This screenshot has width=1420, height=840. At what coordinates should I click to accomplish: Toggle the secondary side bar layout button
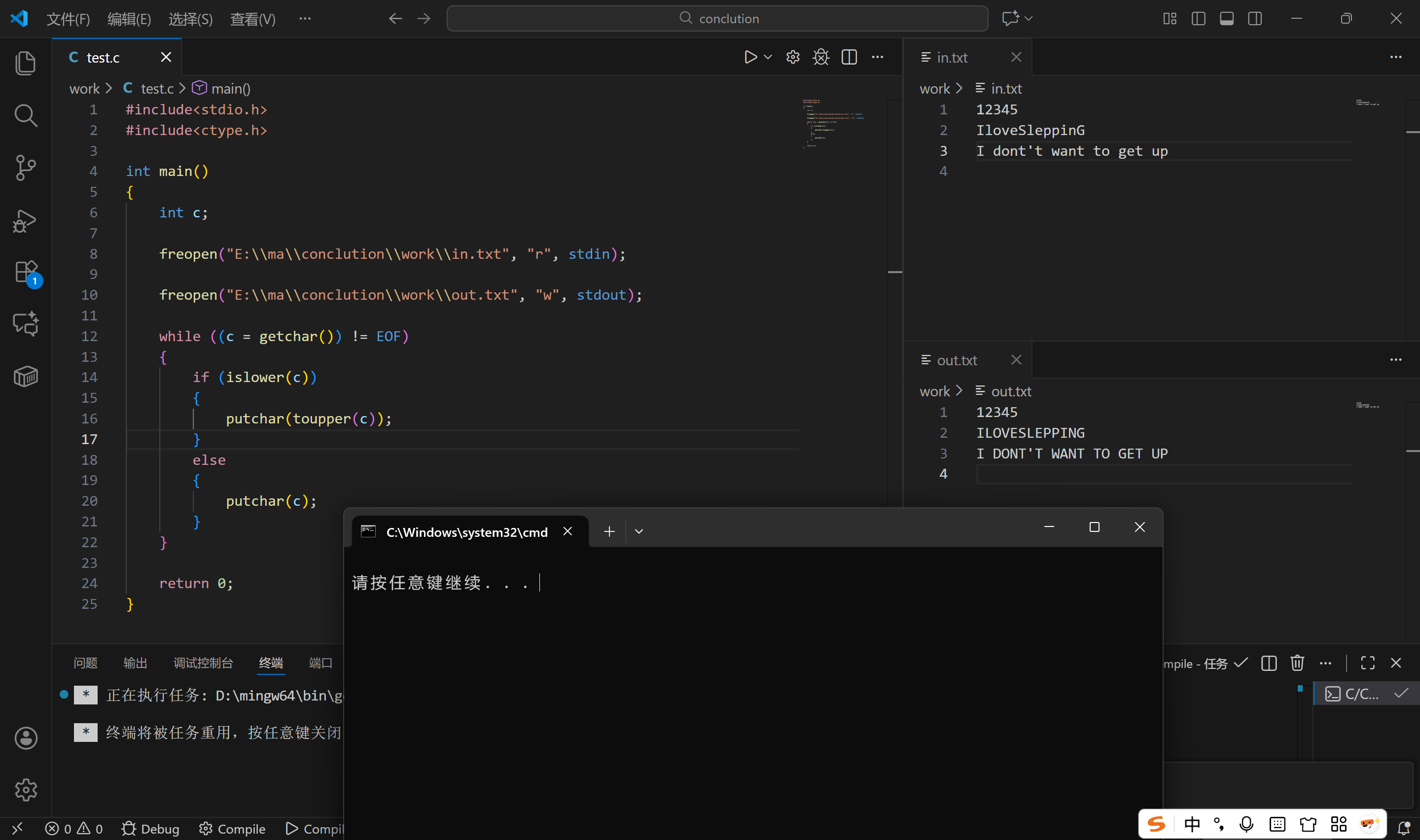1255,19
